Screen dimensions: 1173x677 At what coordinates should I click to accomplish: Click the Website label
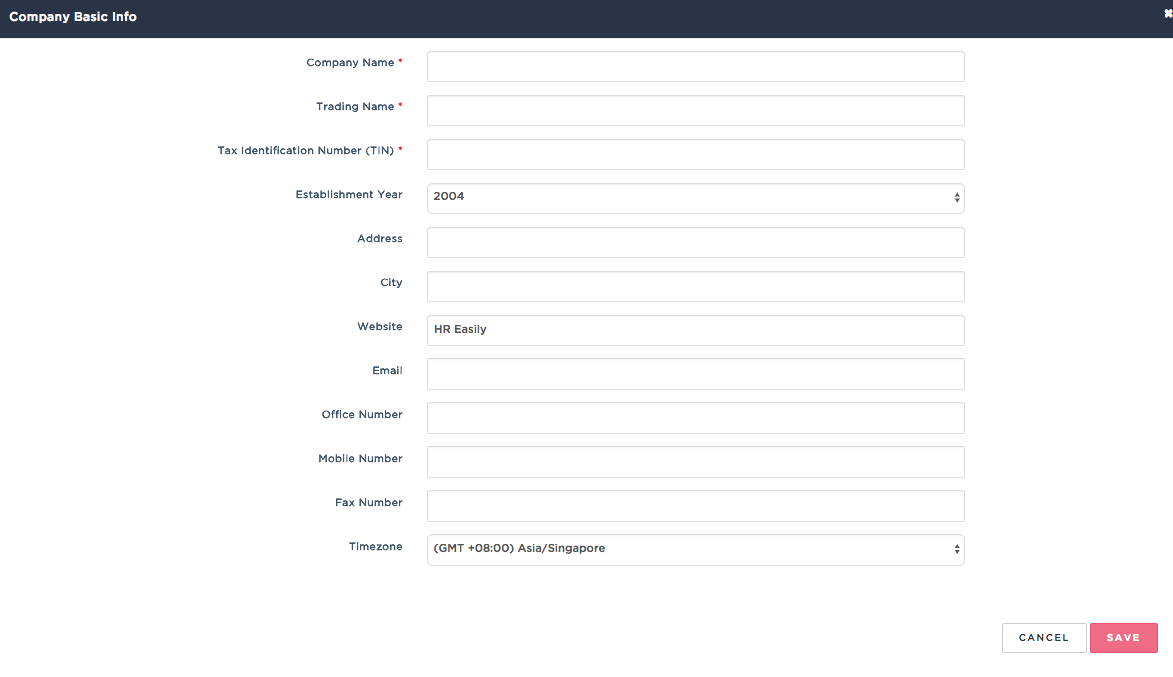pos(379,327)
